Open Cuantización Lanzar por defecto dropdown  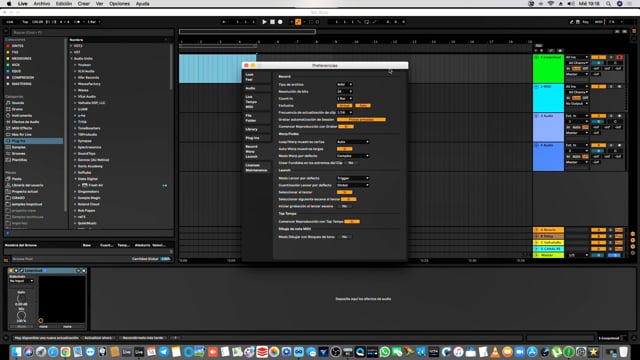coord(353,185)
